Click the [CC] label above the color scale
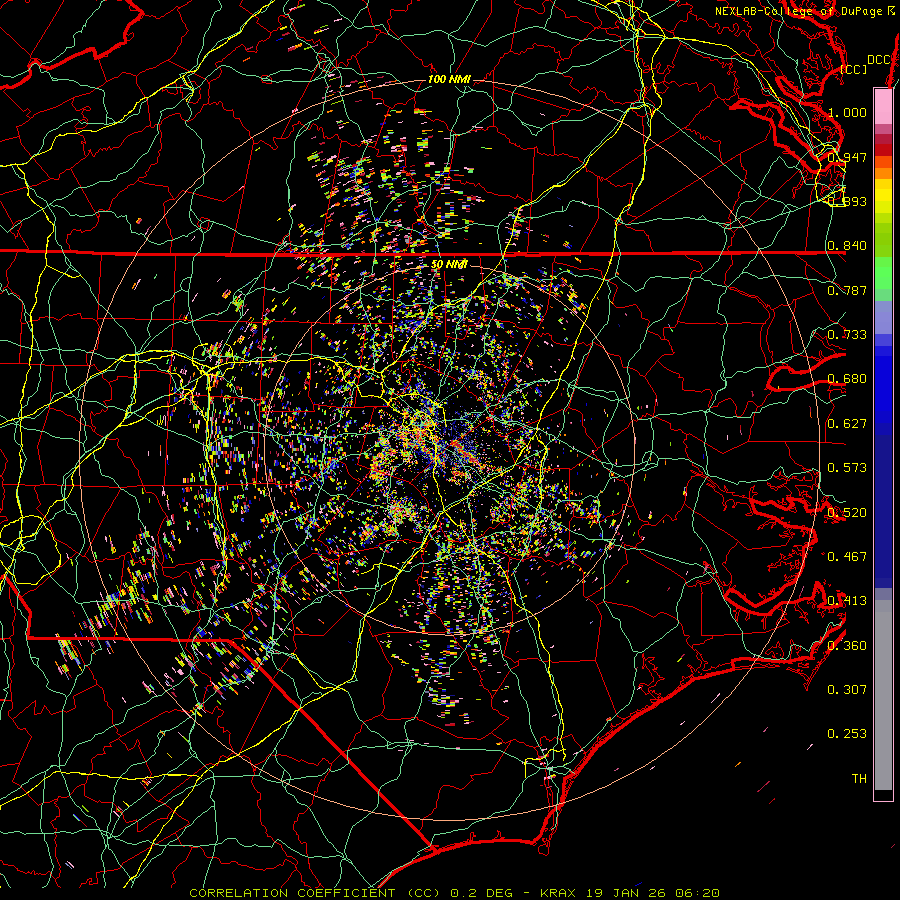The width and height of the screenshot is (900, 900). click(853, 69)
